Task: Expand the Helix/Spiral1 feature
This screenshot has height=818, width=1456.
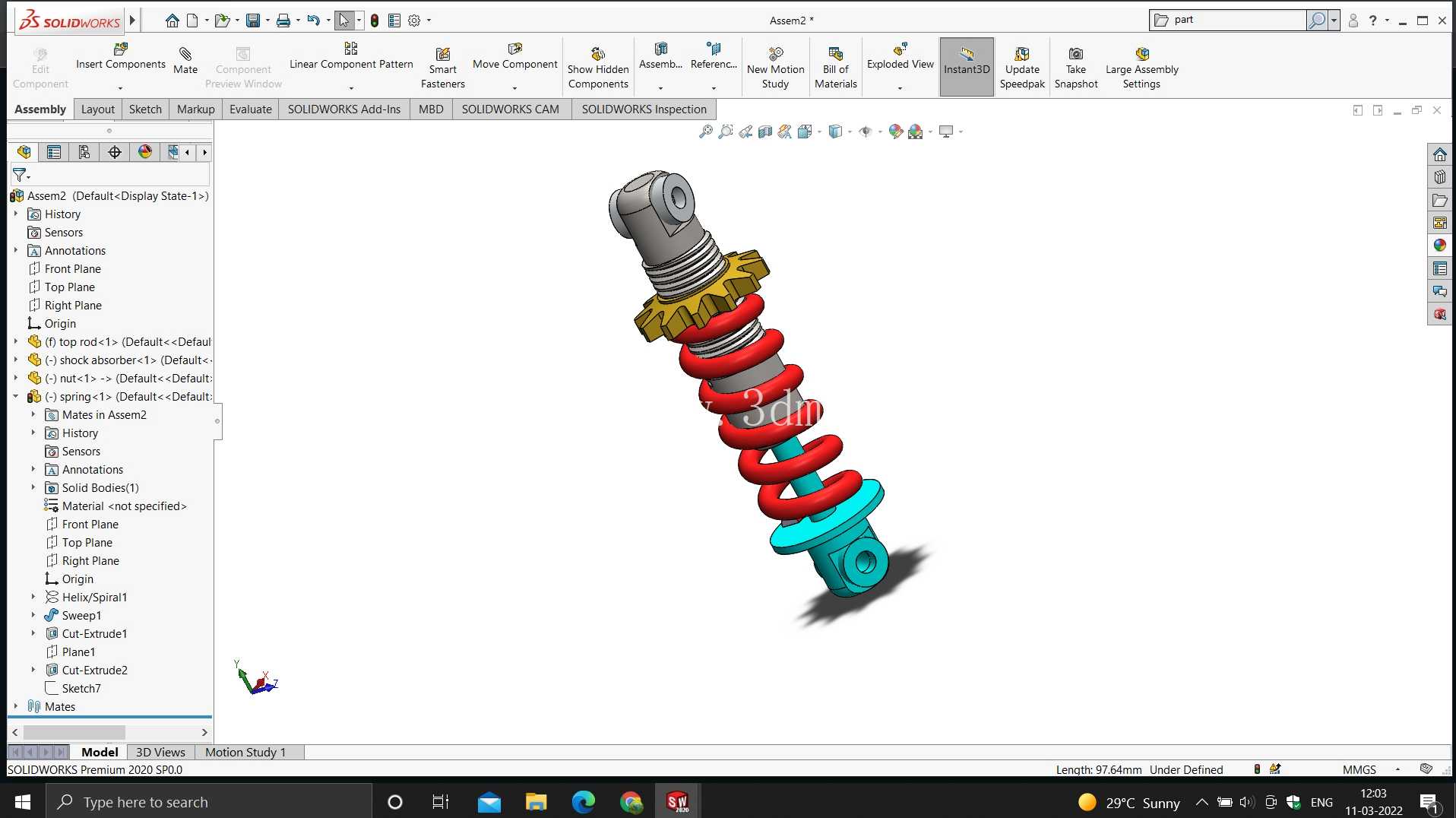Action: (33, 597)
